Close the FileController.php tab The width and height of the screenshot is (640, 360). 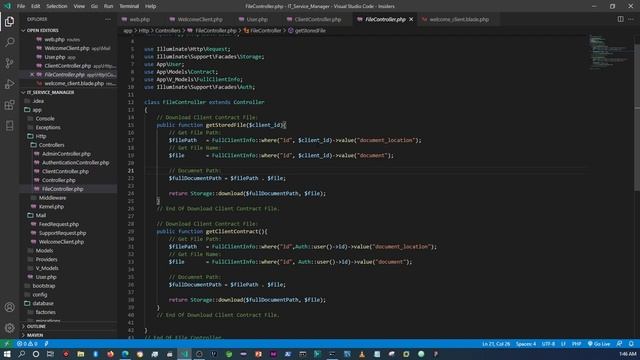pyautogui.click(x=411, y=19)
